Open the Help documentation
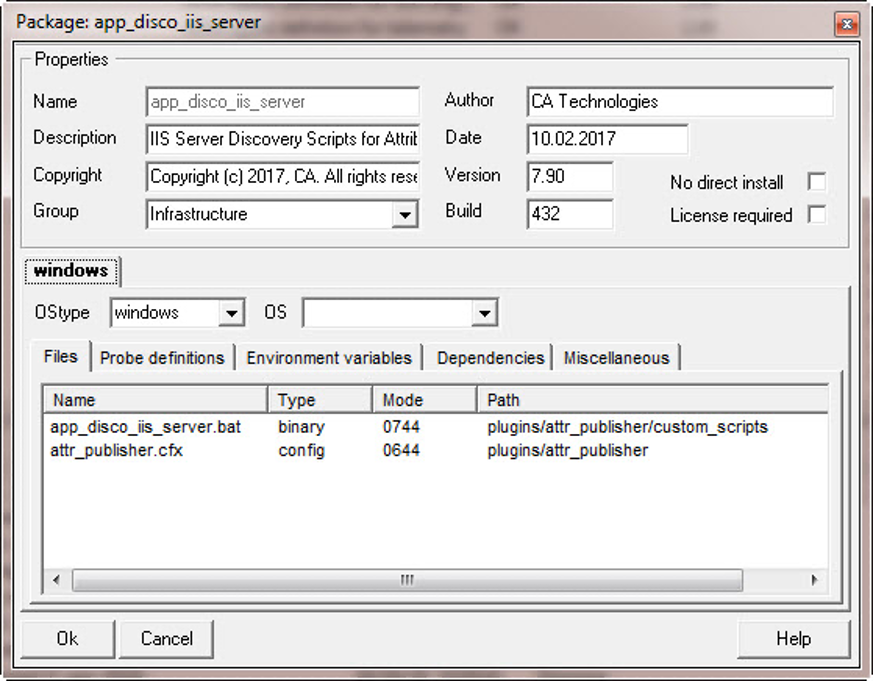The height and width of the screenshot is (681, 874). [793, 638]
